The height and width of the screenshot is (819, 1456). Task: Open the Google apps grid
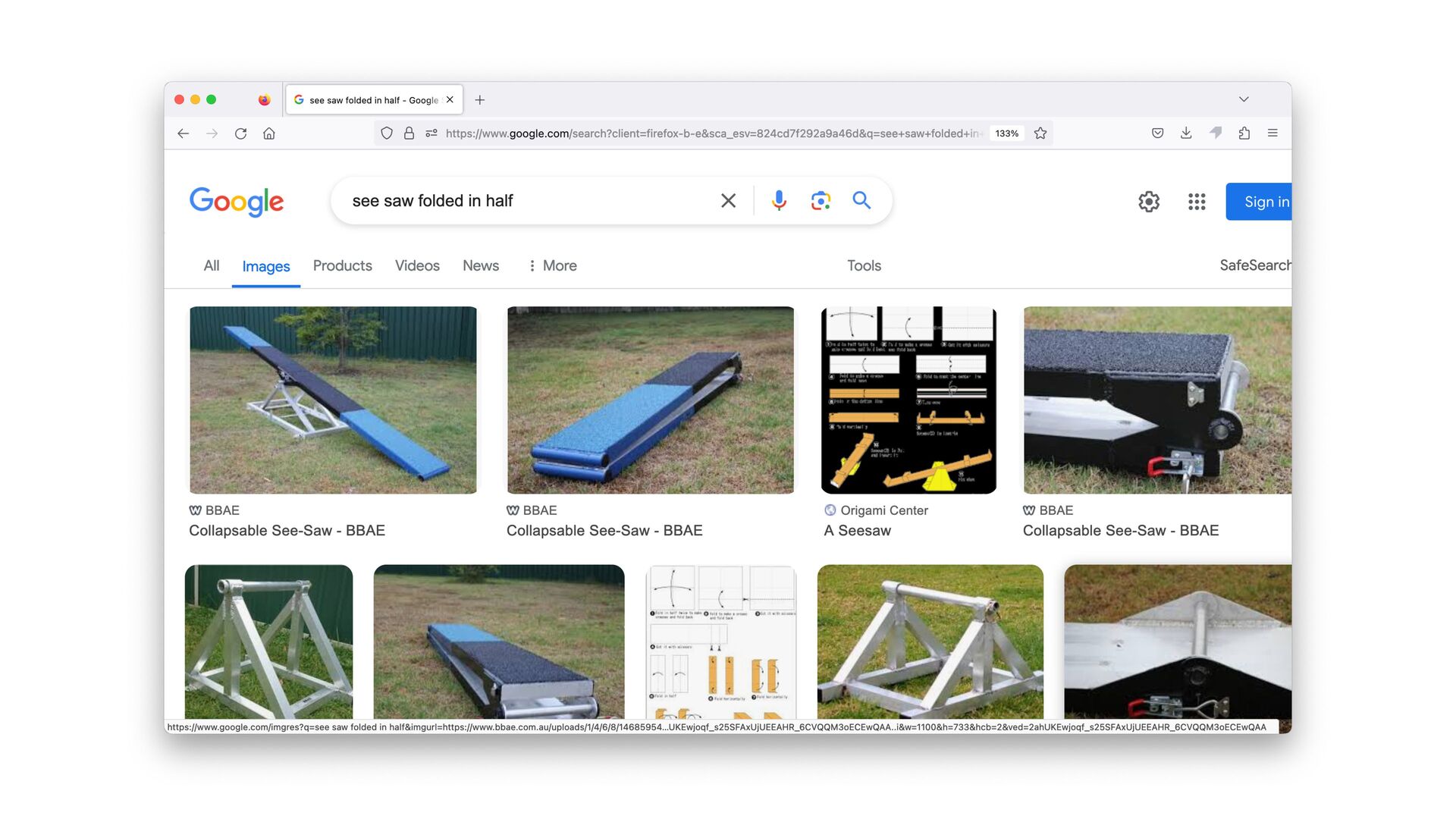tap(1197, 202)
